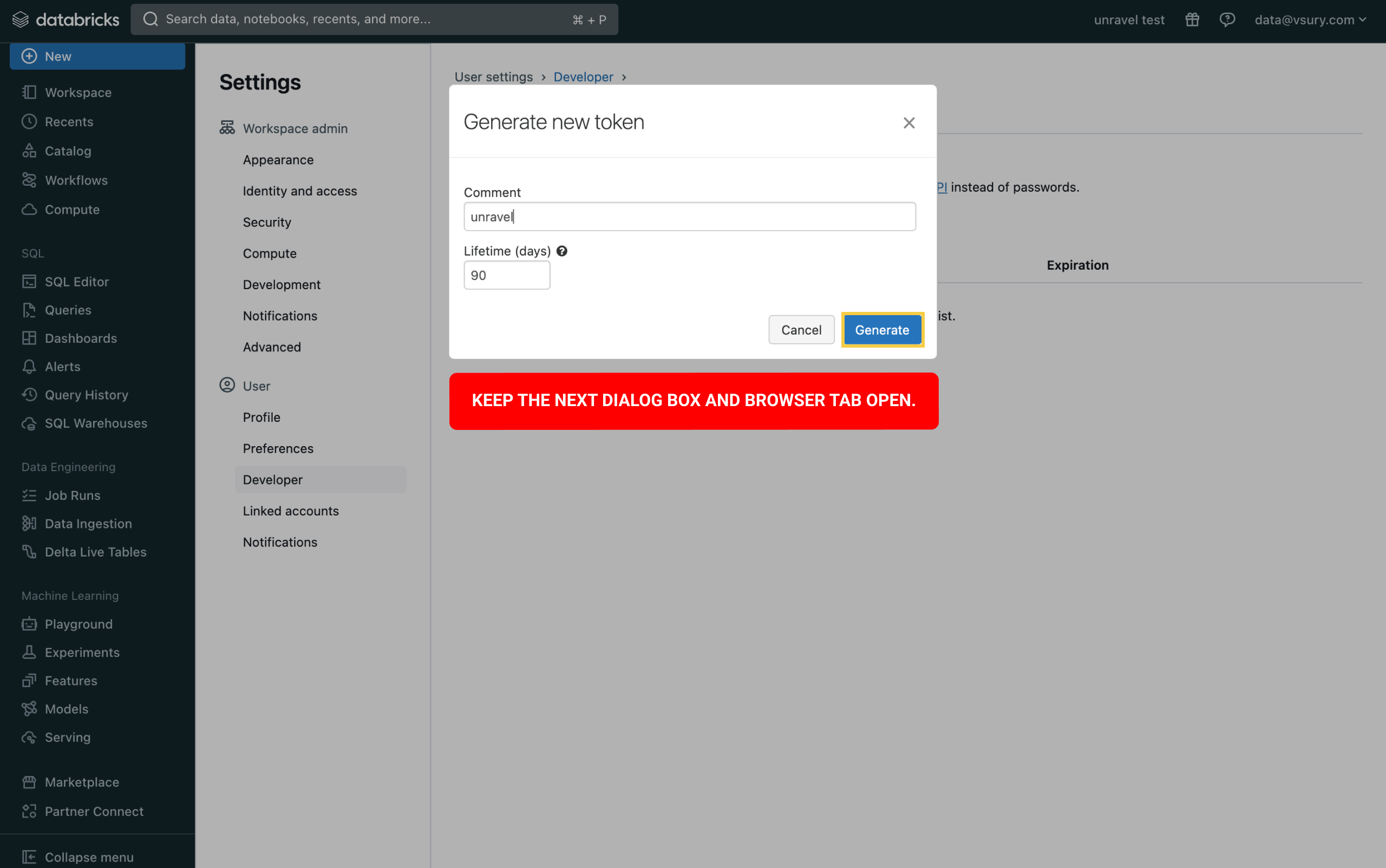Click the unravel test workspace name
Viewport: 1386px width, 868px height.
1129,19
